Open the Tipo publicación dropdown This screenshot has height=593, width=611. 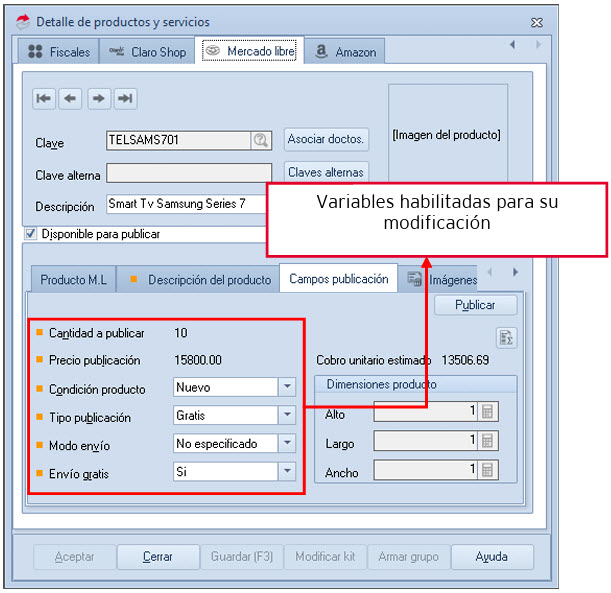tap(287, 415)
